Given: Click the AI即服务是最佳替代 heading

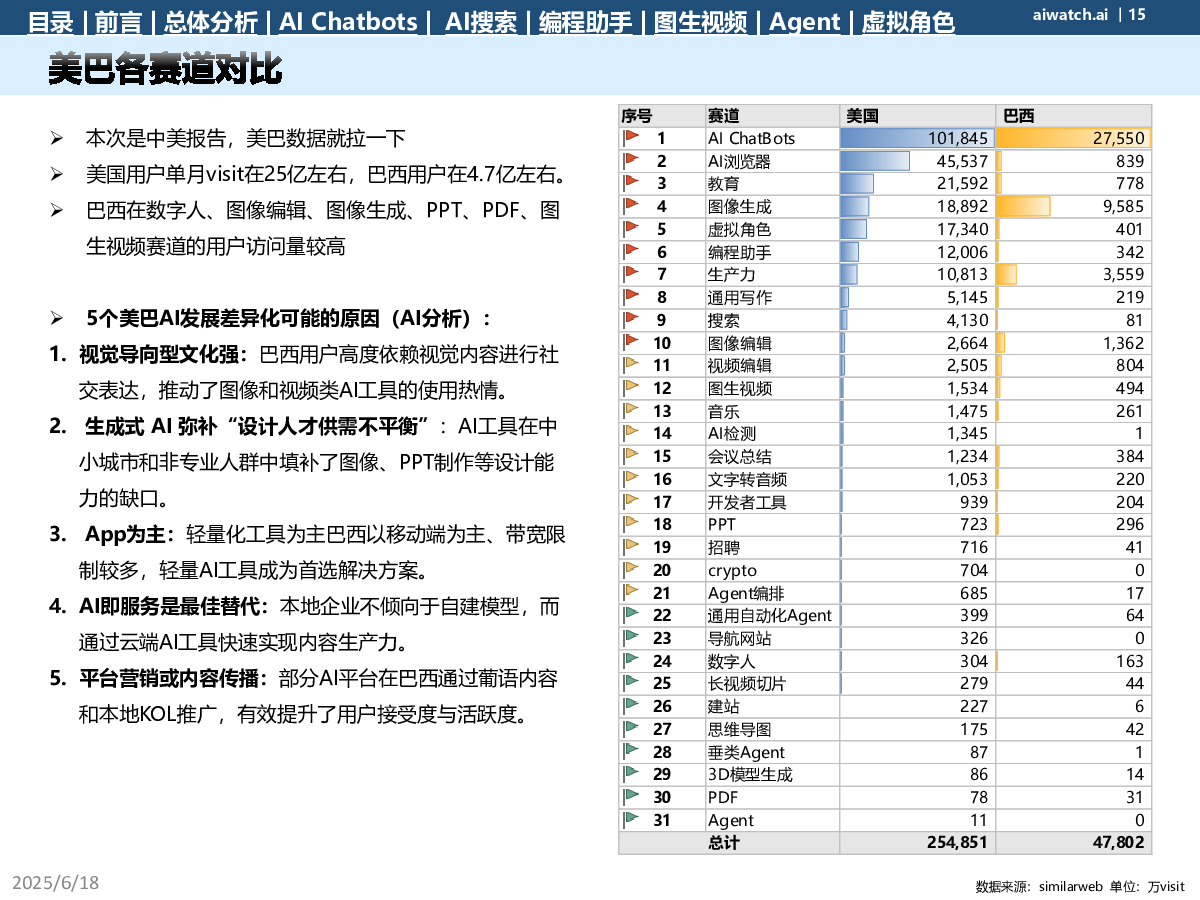Looking at the screenshot, I should (174, 606).
